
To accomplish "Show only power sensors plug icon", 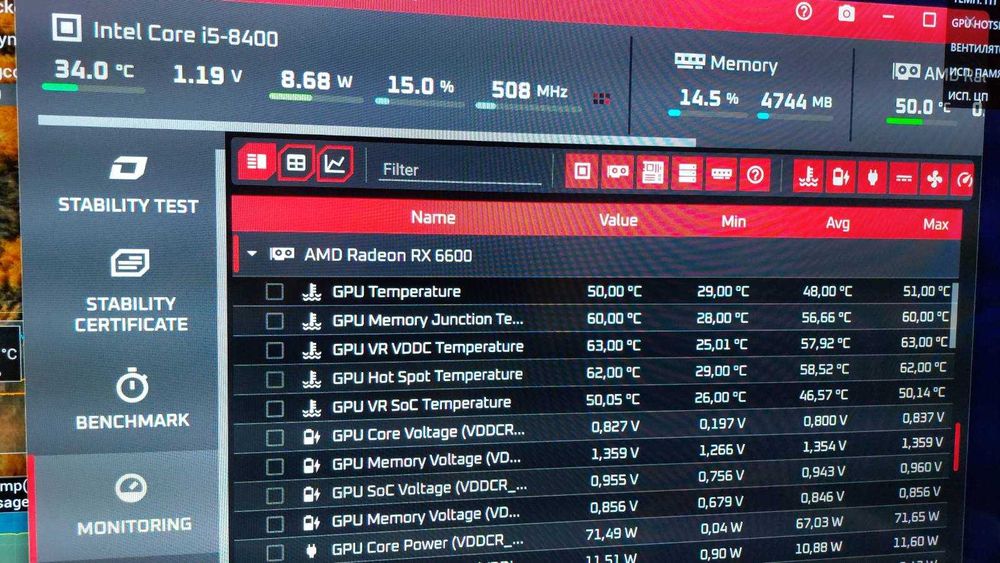I will coord(872,178).
